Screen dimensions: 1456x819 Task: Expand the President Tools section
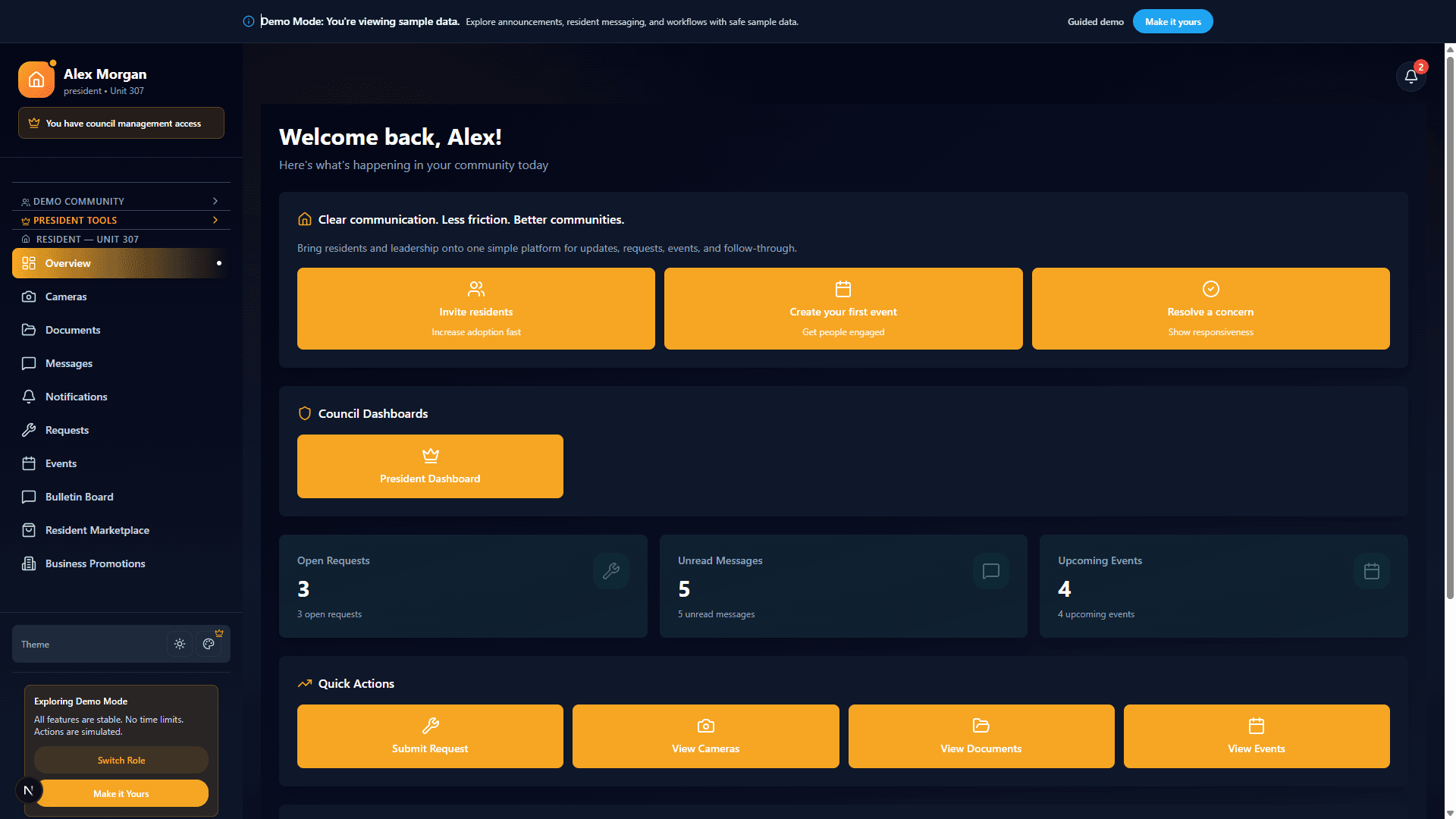(x=121, y=220)
